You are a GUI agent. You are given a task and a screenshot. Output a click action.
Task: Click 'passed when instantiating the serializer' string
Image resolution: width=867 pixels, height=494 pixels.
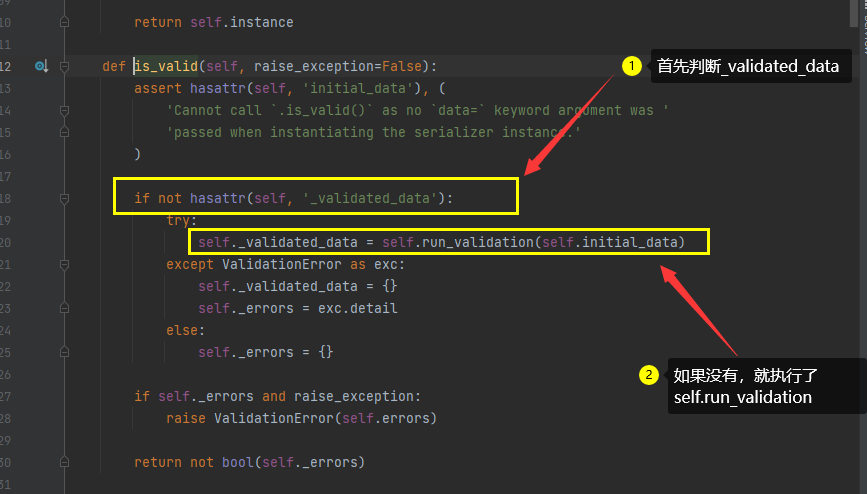(373, 133)
